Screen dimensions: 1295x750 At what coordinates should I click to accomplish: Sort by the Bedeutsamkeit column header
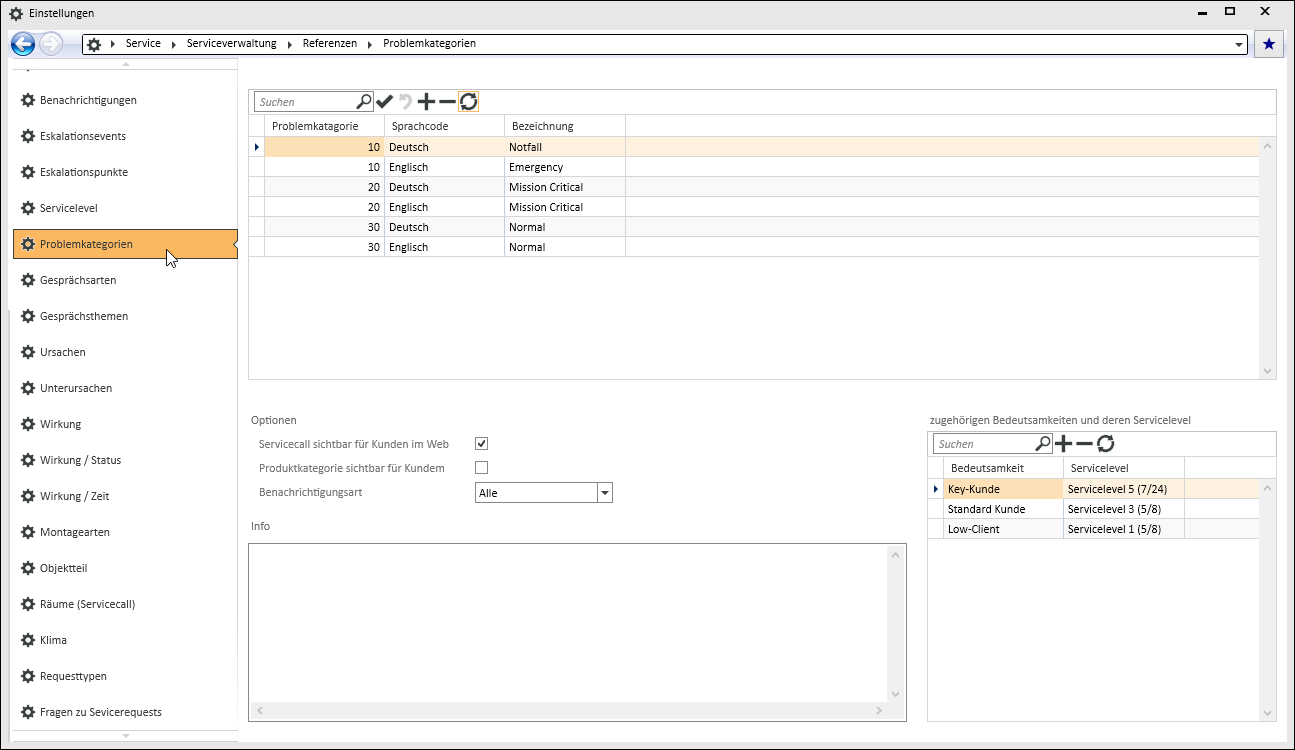point(1003,468)
